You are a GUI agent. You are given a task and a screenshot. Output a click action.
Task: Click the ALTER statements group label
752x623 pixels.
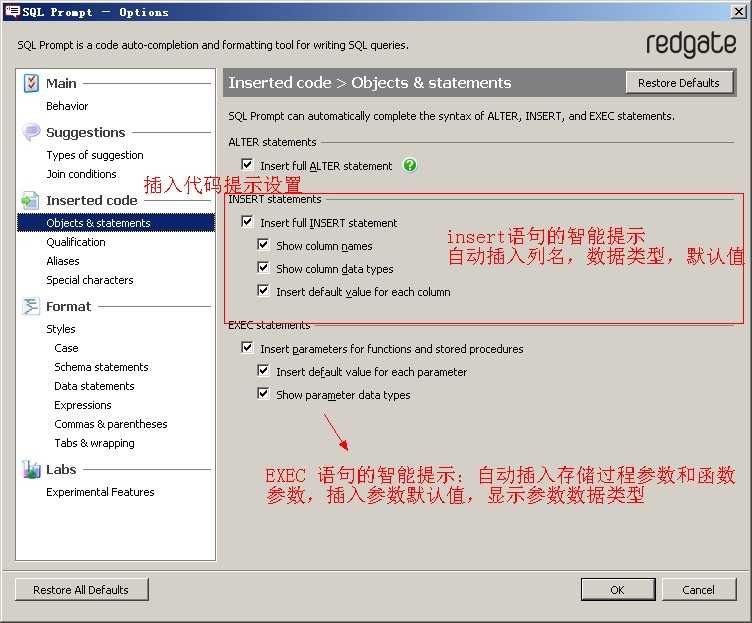(272, 142)
